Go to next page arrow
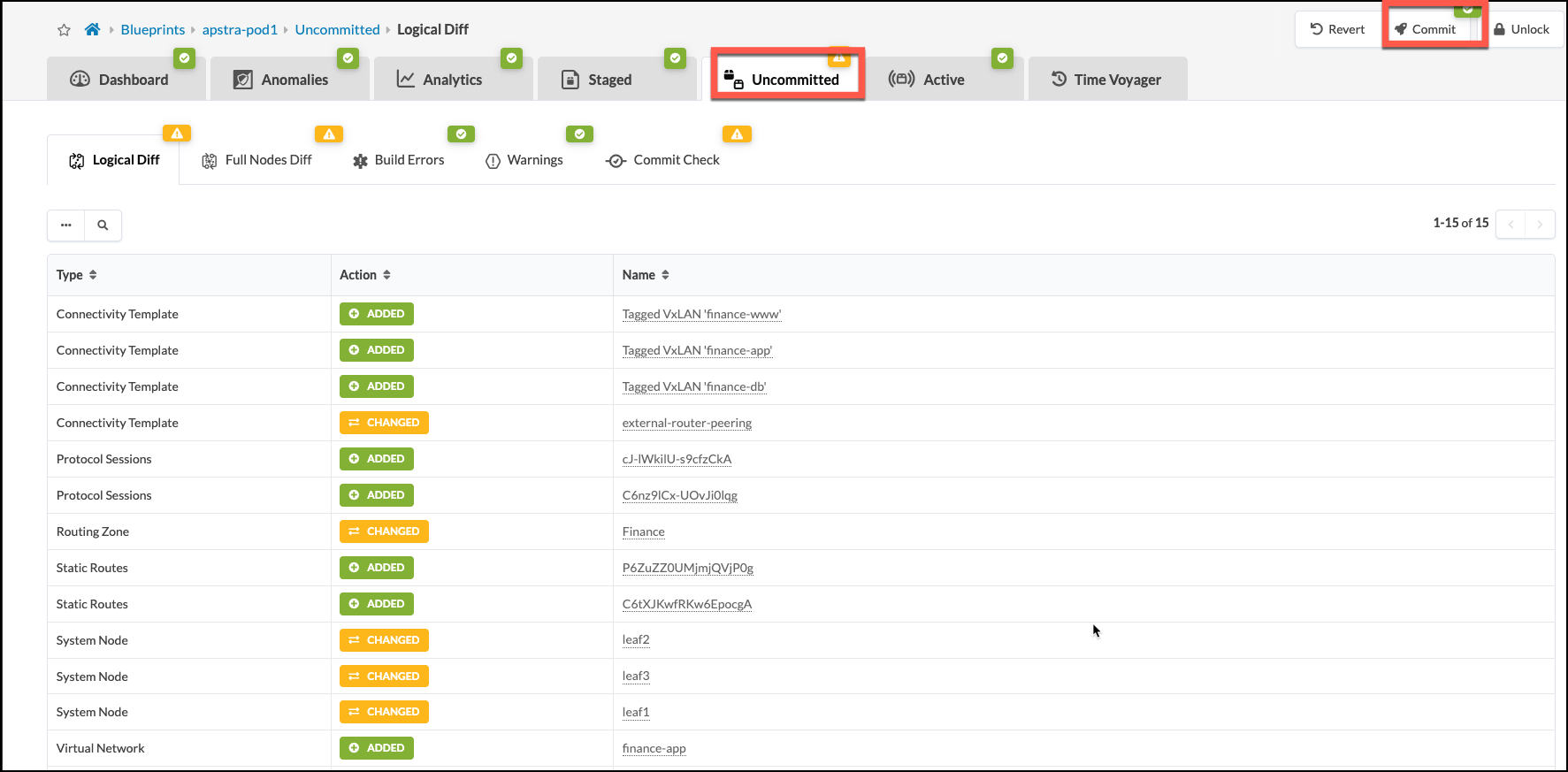This screenshot has width=1568, height=772. (x=1540, y=225)
